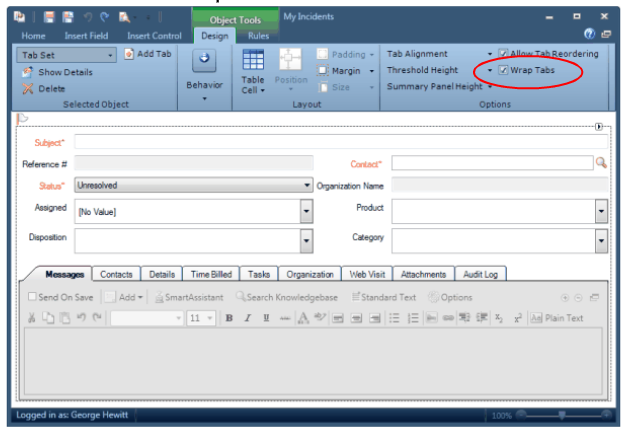Click the Italic formatting icon

pyautogui.click(x=247, y=318)
